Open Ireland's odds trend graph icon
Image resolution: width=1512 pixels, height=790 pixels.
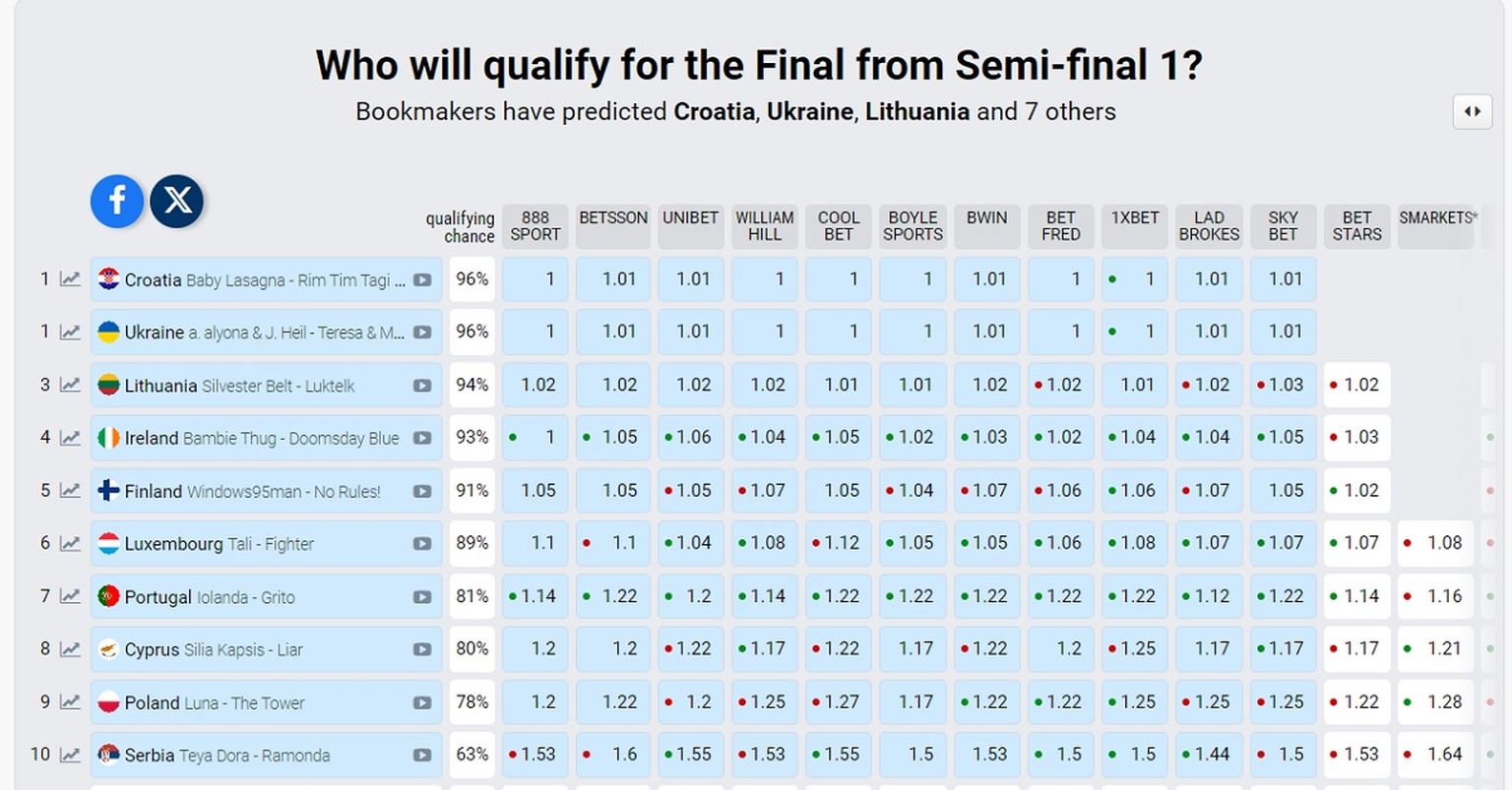click(70, 438)
